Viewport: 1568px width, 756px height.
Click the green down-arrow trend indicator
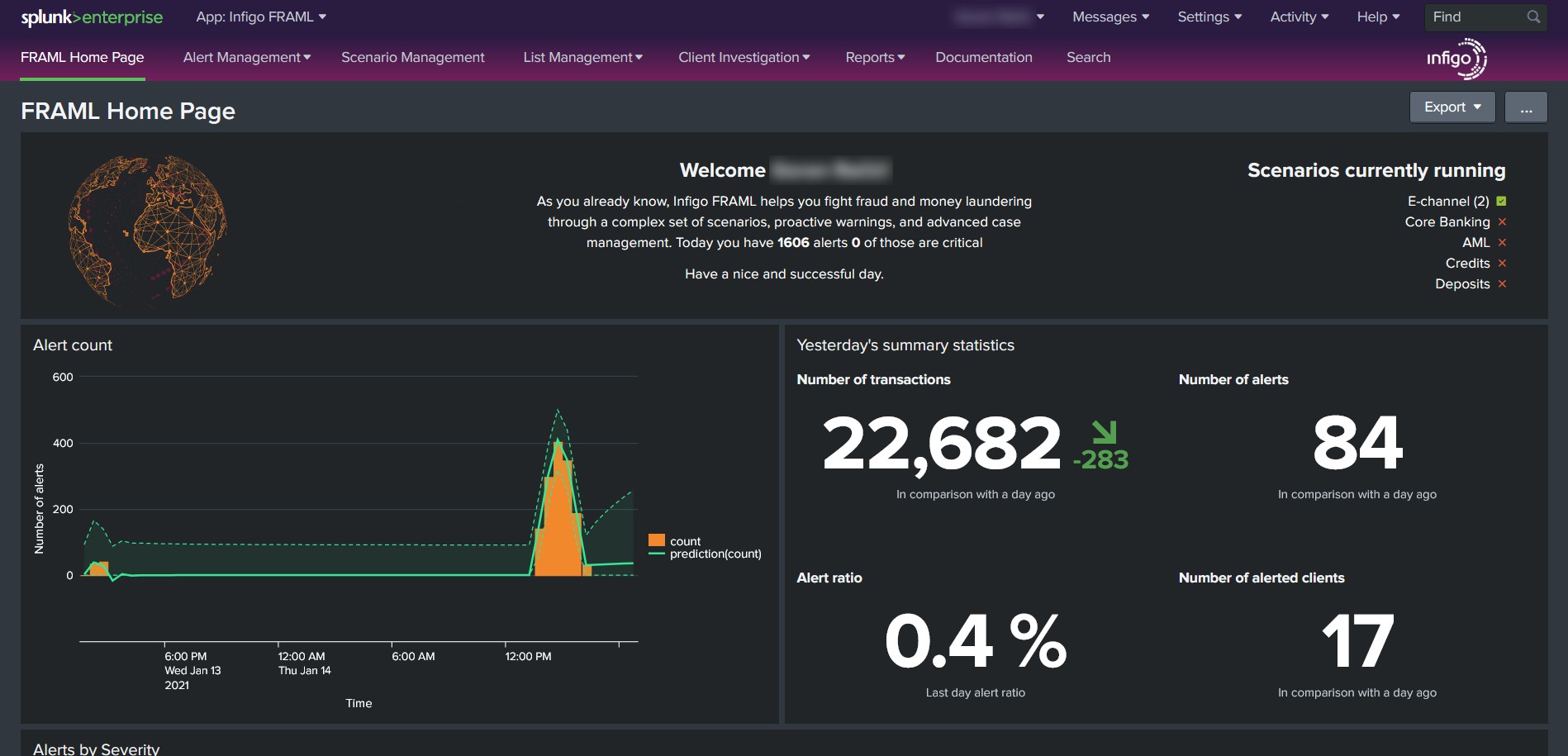coord(1104,432)
